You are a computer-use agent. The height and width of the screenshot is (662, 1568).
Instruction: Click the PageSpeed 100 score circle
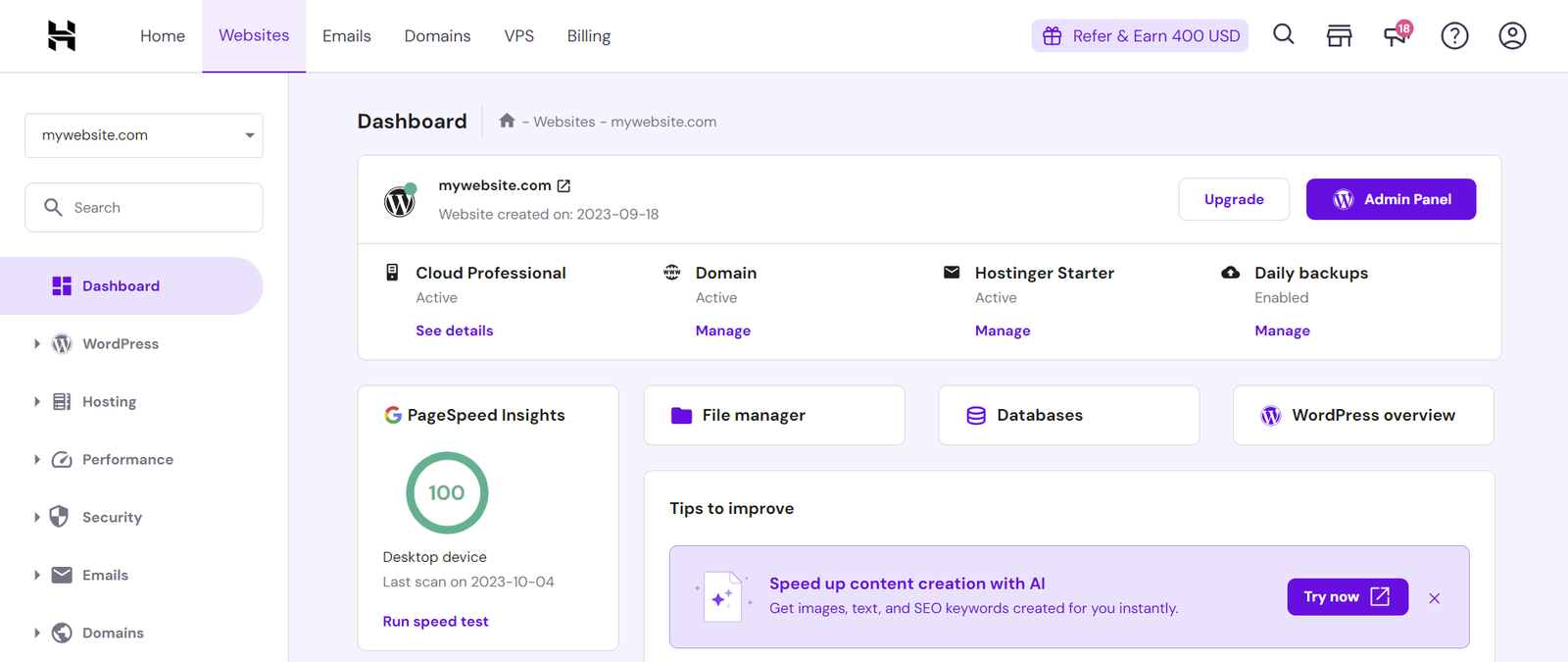(x=447, y=492)
